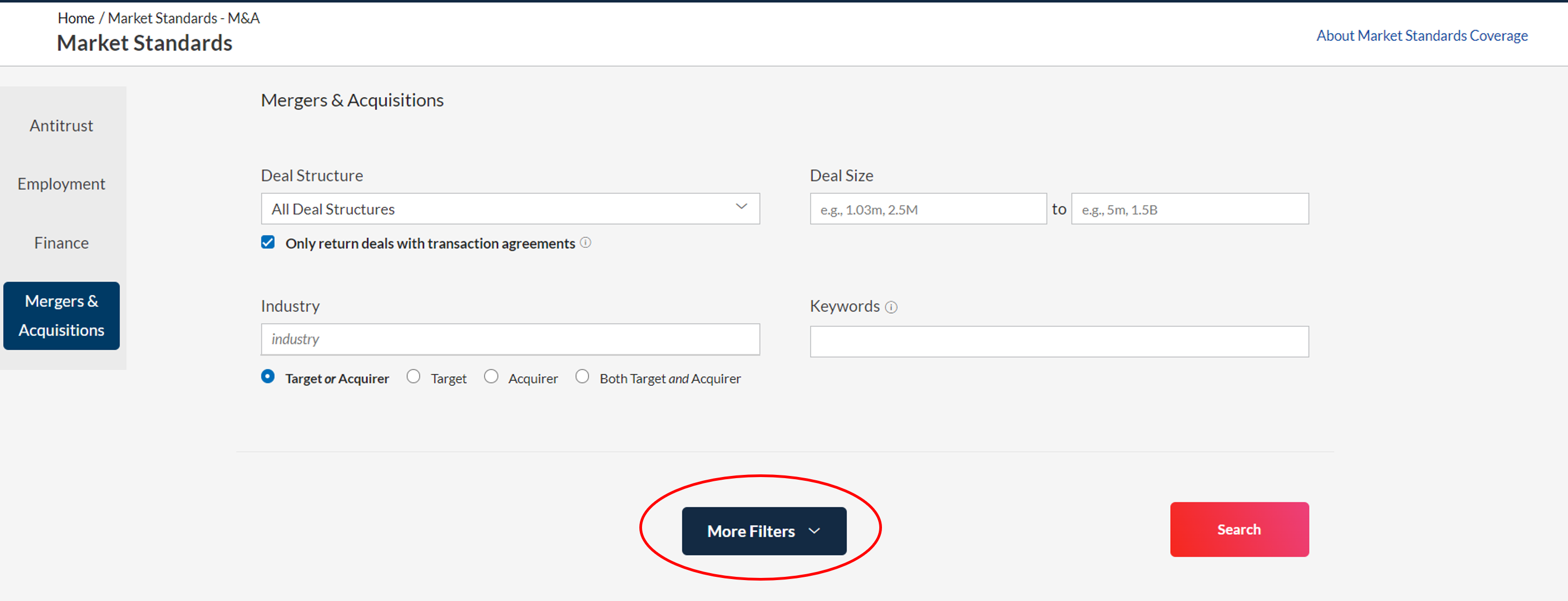Select the Mergers & Acquisitions tab
The image size is (1568, 601).
[62, 315]
